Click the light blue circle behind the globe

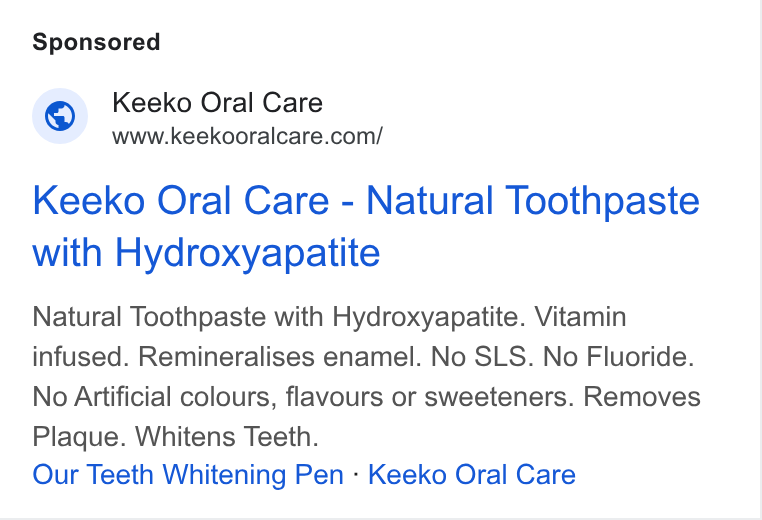click(x=60, y=116)
